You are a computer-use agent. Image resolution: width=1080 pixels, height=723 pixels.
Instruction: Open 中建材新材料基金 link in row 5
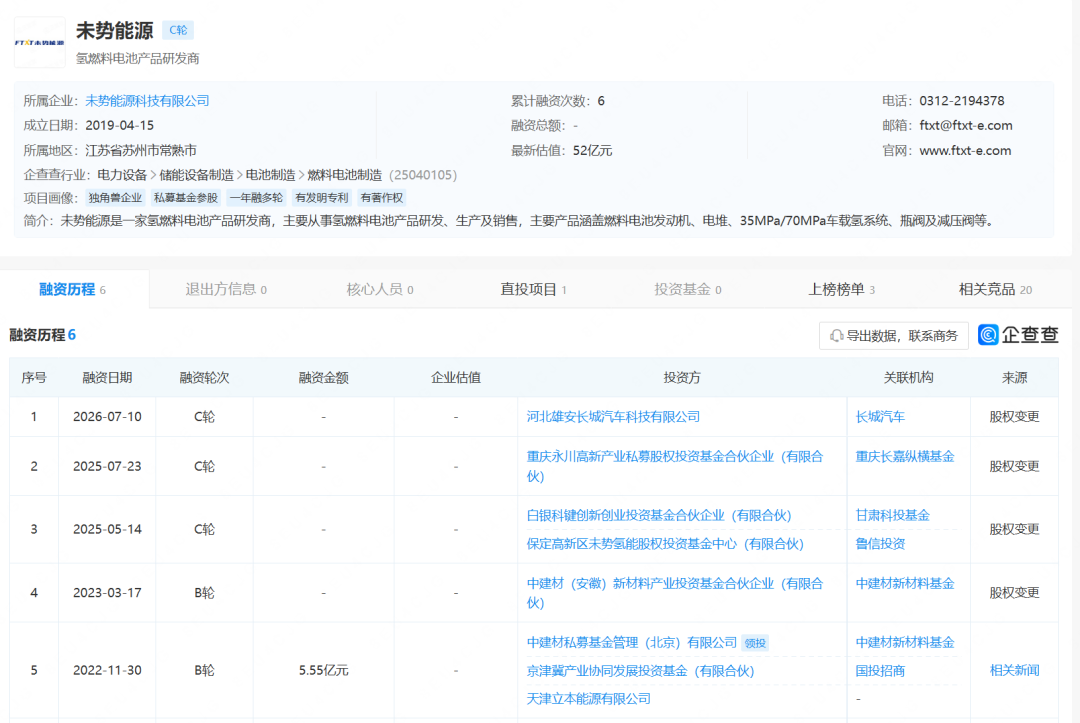tap(904, 642)
